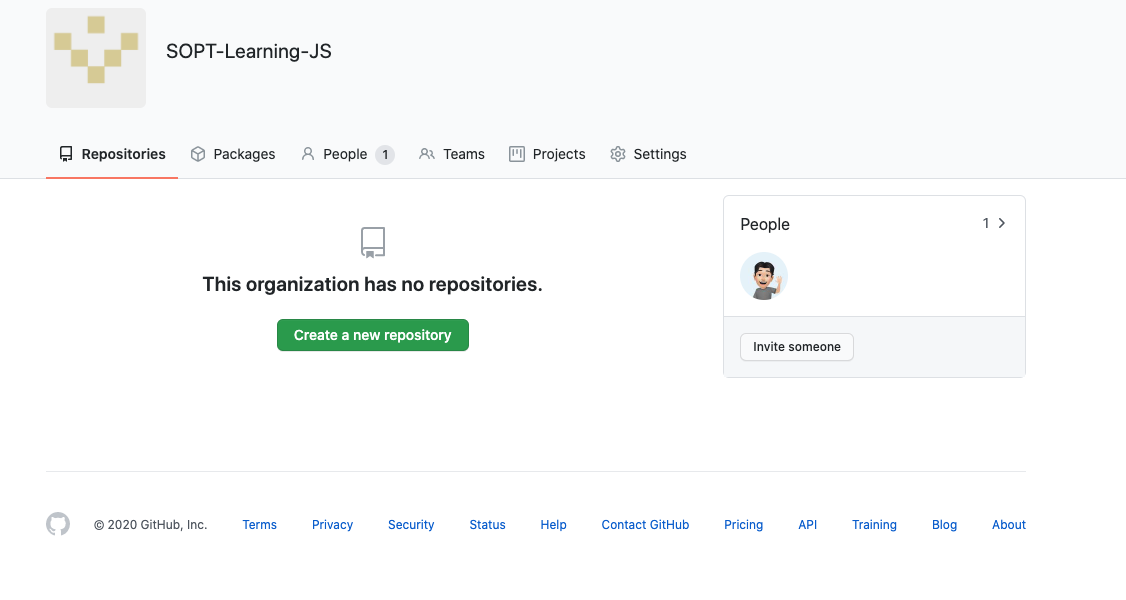Click the Settings gear icon
The height and width of the screenshot is (600, 1126).
pyautogui.click(x=618, y=154)
